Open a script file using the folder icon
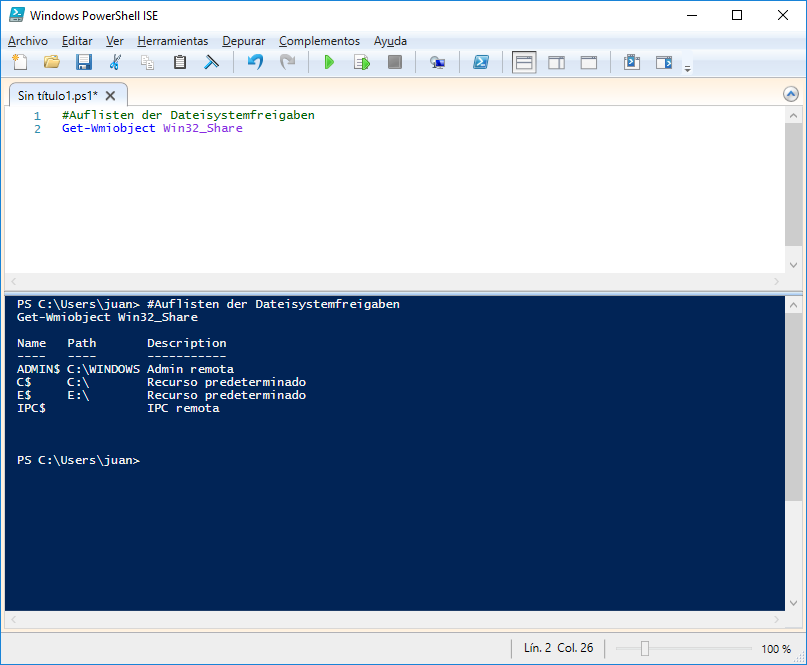807x665 pixels. point(51,62)
